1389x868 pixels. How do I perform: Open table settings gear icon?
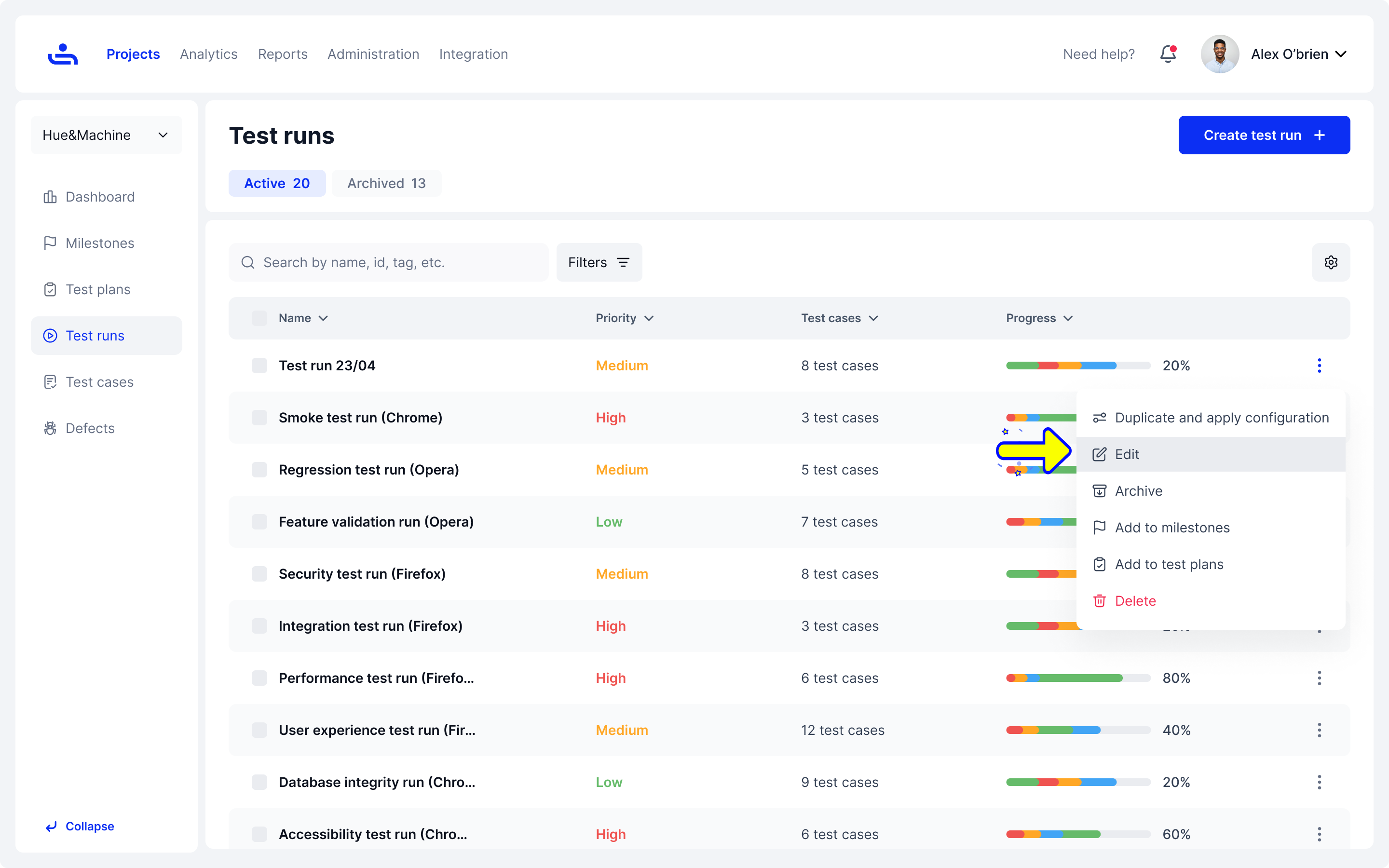(x=1331, y=262)
